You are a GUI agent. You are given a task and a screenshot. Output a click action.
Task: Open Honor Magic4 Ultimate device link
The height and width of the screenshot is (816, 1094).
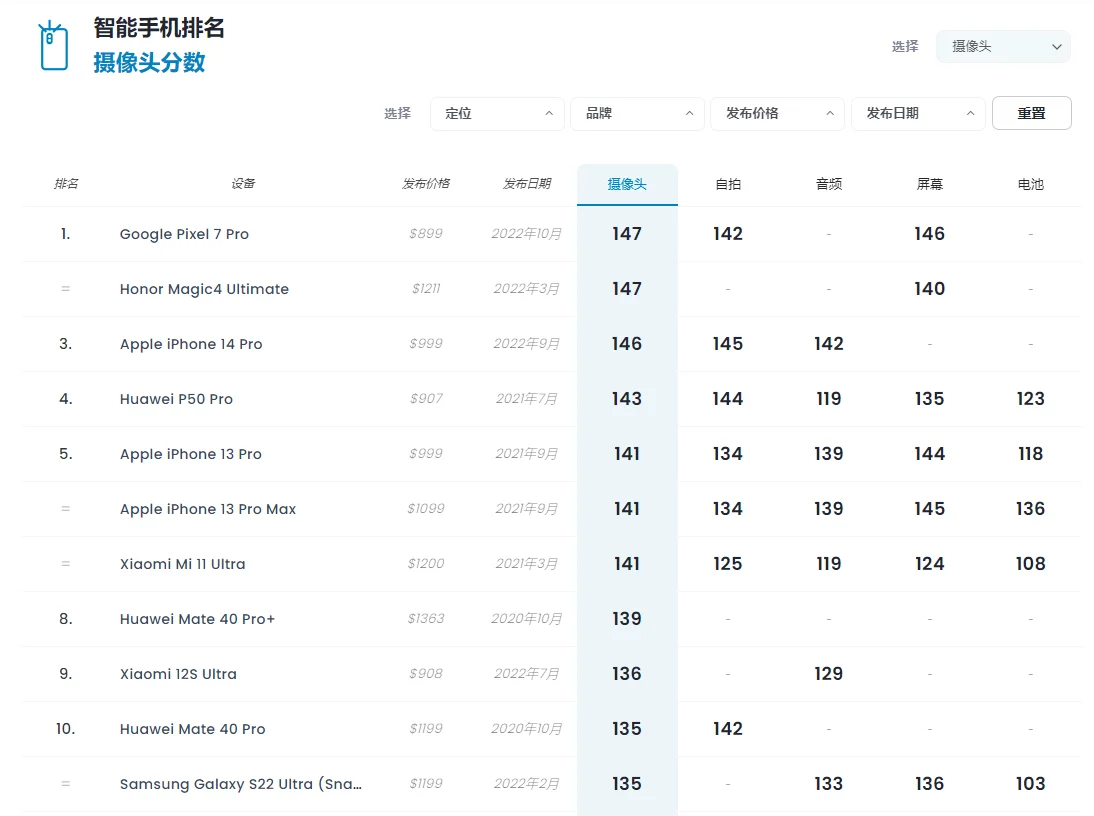[x=204, y=289]
